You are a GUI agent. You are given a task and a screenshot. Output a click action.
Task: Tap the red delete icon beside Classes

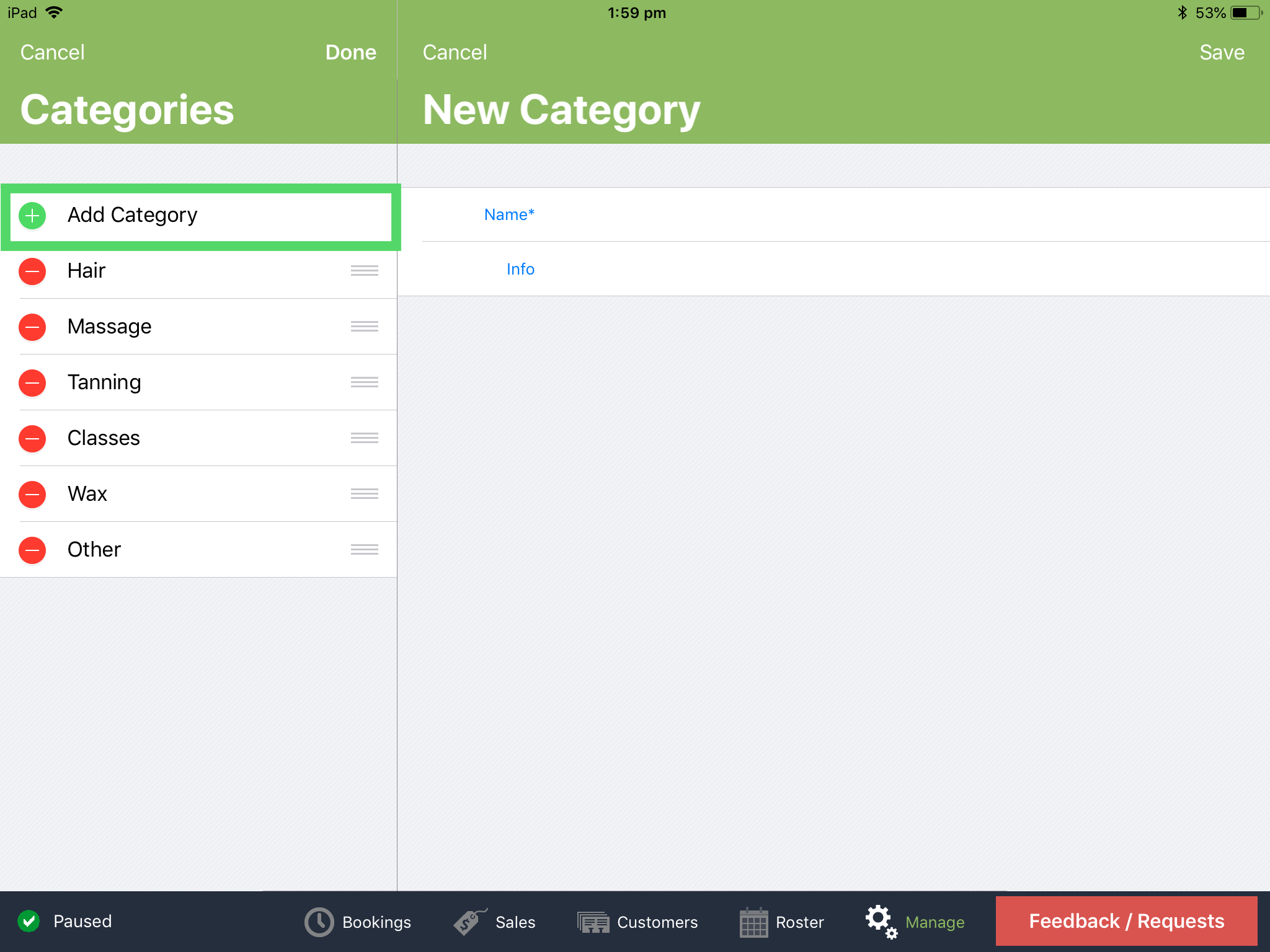point(32,439)
